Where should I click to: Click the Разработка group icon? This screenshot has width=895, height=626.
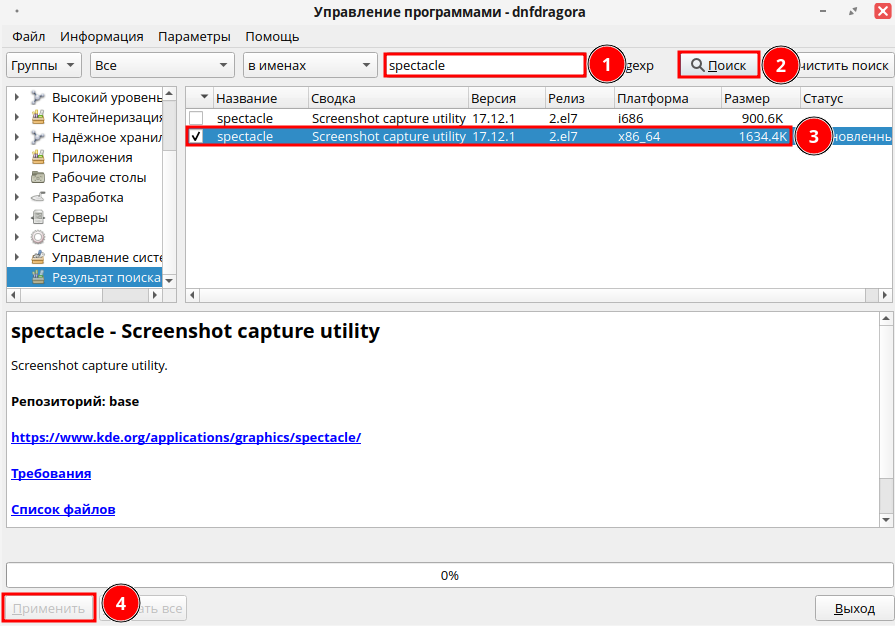38,198
